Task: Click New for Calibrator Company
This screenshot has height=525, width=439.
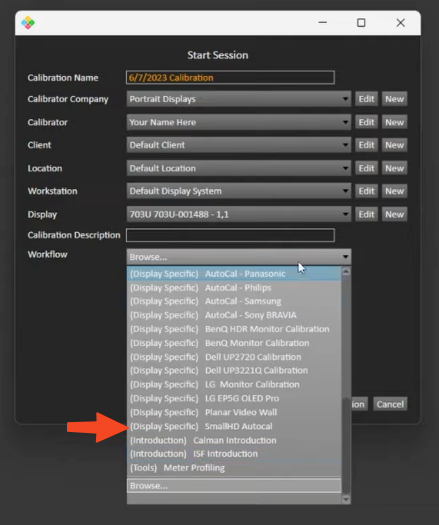Action: 394,99
